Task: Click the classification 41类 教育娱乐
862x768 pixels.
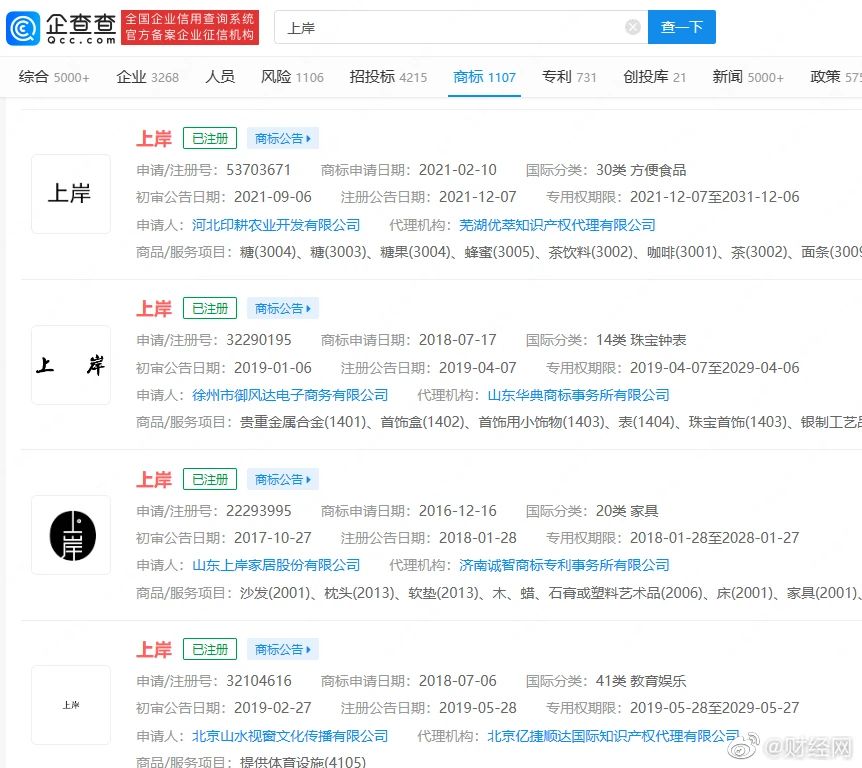Action: point(641,681)
